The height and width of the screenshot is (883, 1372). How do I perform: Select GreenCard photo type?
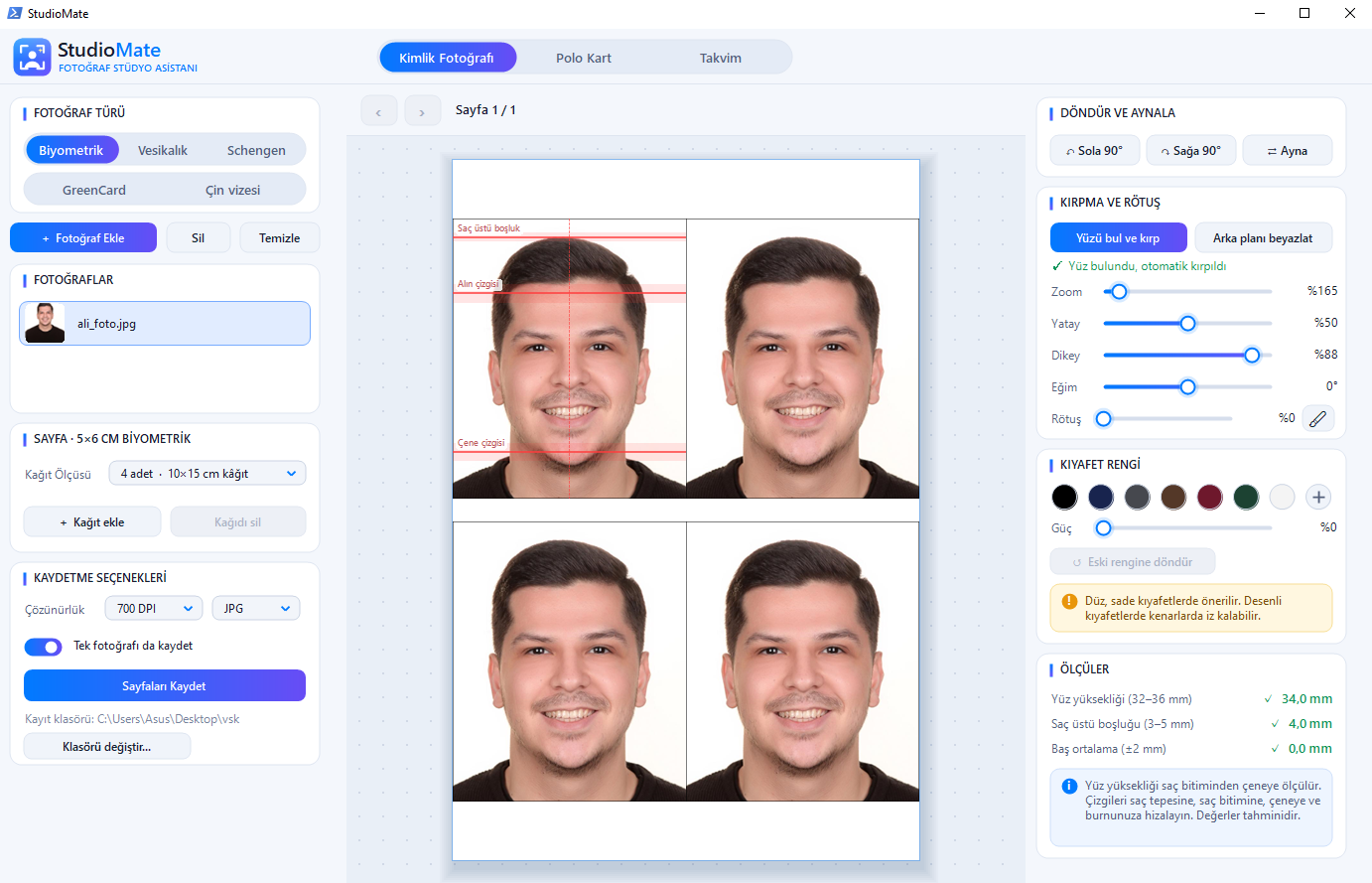coord(94,190)
